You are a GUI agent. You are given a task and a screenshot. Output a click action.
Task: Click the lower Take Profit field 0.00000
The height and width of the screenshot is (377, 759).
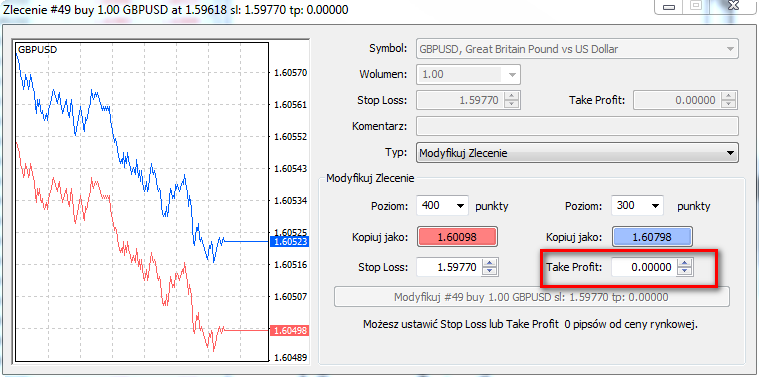[644, 267]
